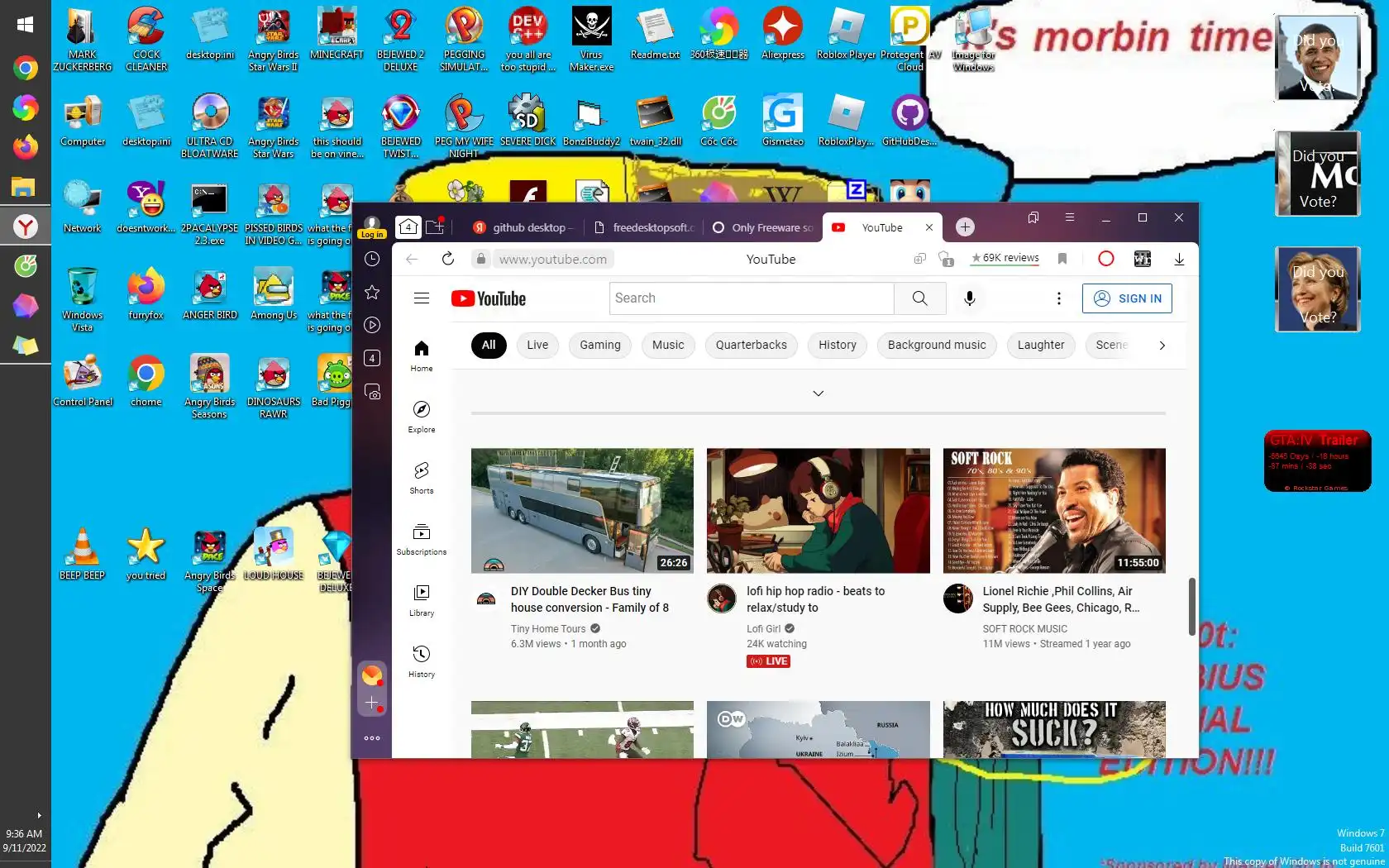This screenshot has width=1389, height=868.
Task: Open the browser main menu lines icon
Action: 1069,217
